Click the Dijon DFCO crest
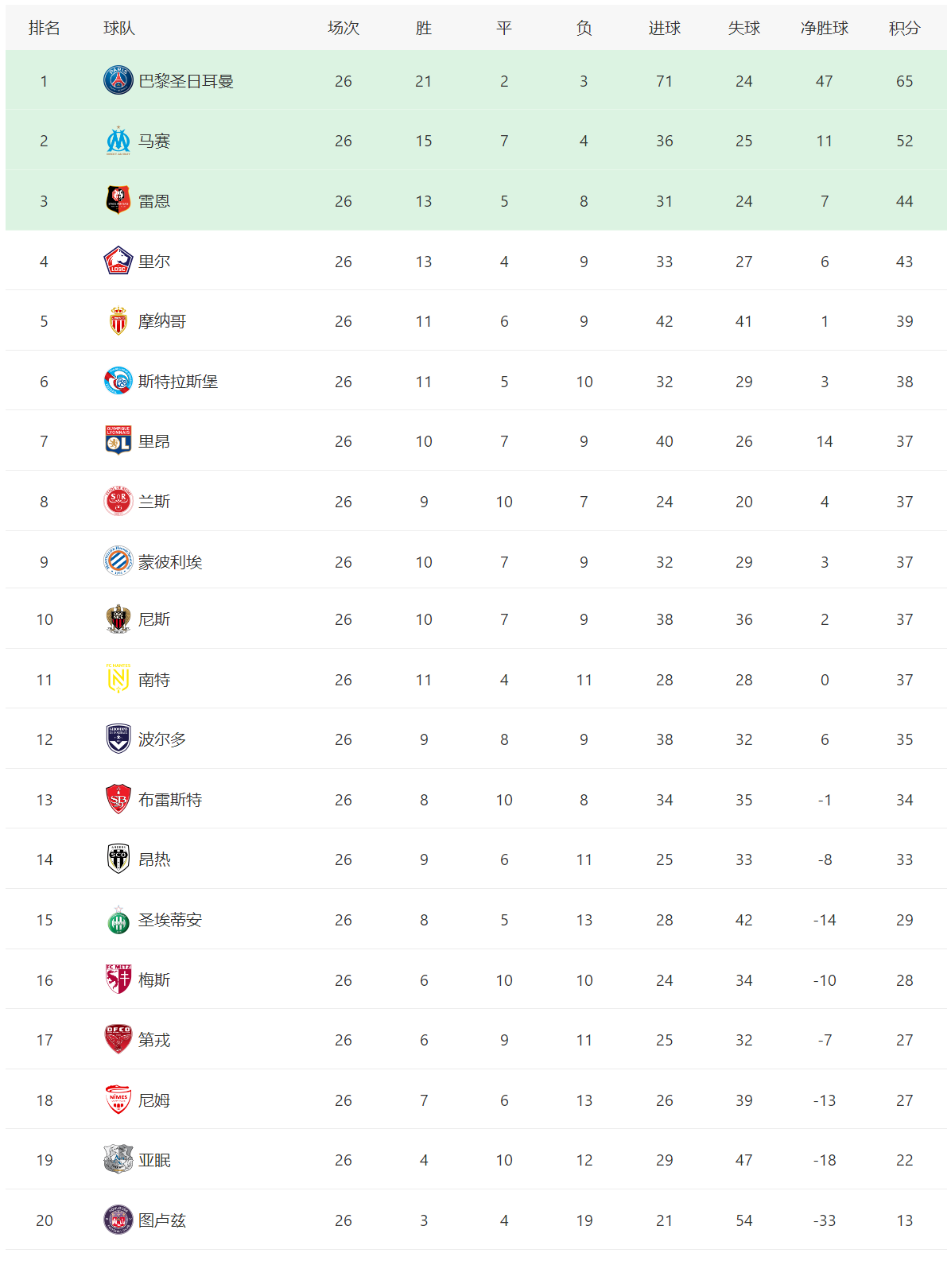The width and height of the screenshot is (951, 1288). (x=118, y=1039)
